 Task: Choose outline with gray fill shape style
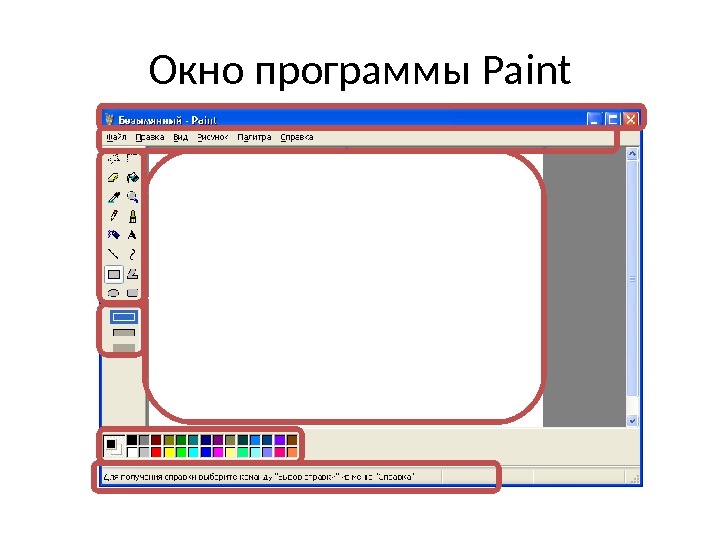124,332
